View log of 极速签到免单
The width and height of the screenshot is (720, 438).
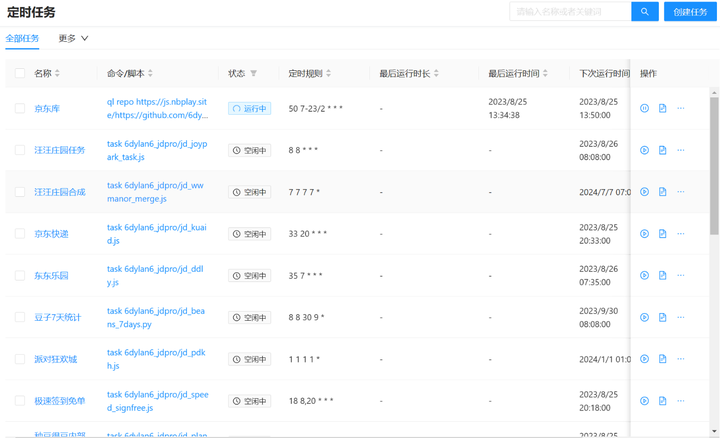pos(662,401)
